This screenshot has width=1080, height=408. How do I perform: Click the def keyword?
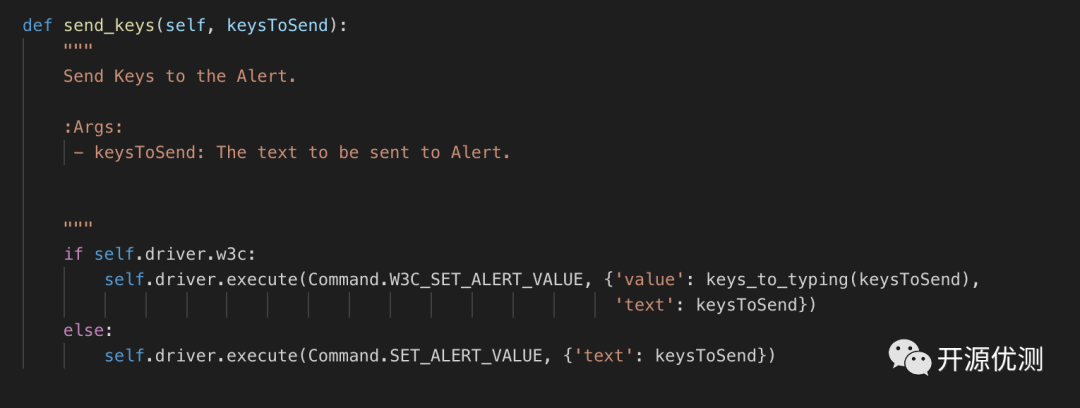(37, 25)
